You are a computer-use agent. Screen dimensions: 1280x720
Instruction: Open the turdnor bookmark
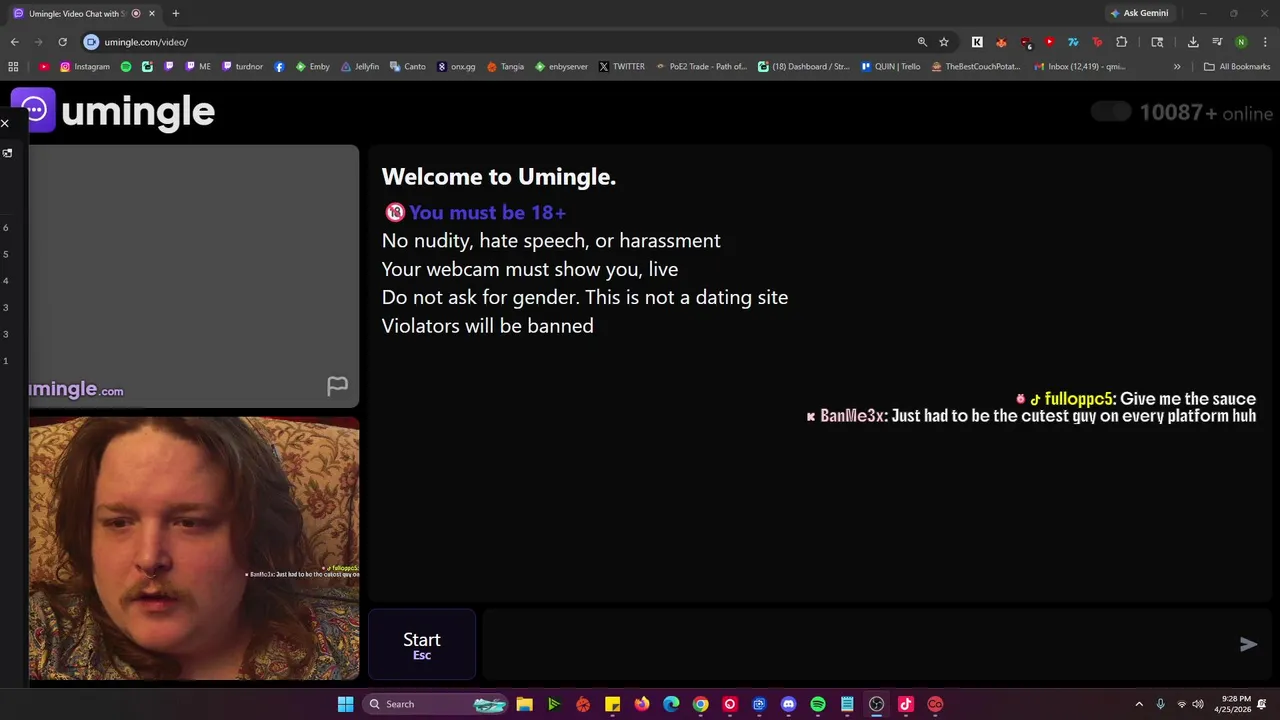[242, 67]
